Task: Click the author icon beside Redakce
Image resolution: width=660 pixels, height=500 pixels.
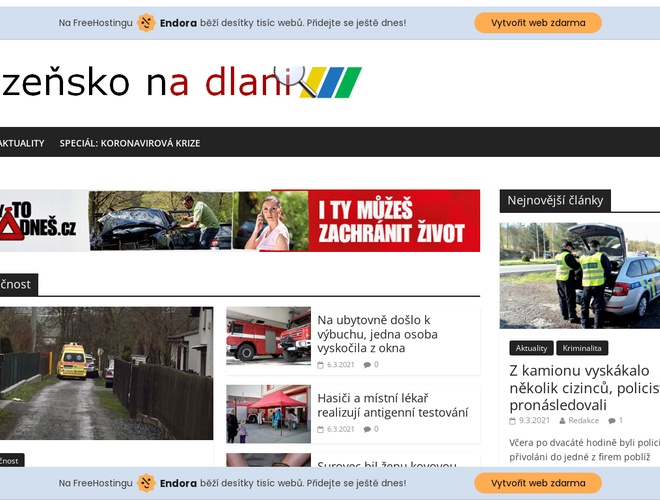Action: click(x=562, y=420)
